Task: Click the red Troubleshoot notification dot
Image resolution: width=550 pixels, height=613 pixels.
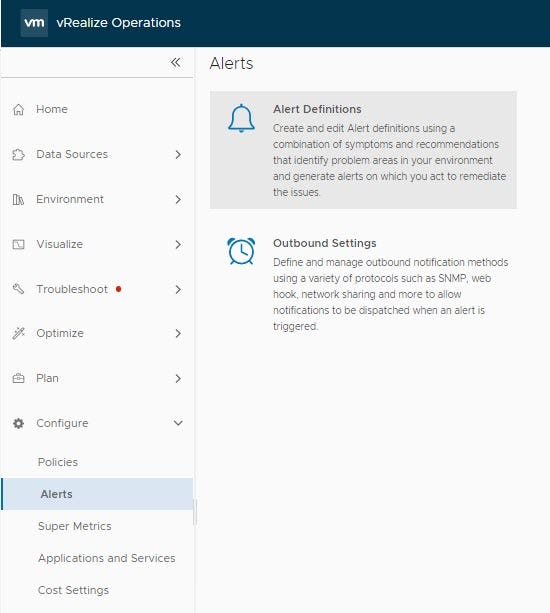Action: point(118,289)
